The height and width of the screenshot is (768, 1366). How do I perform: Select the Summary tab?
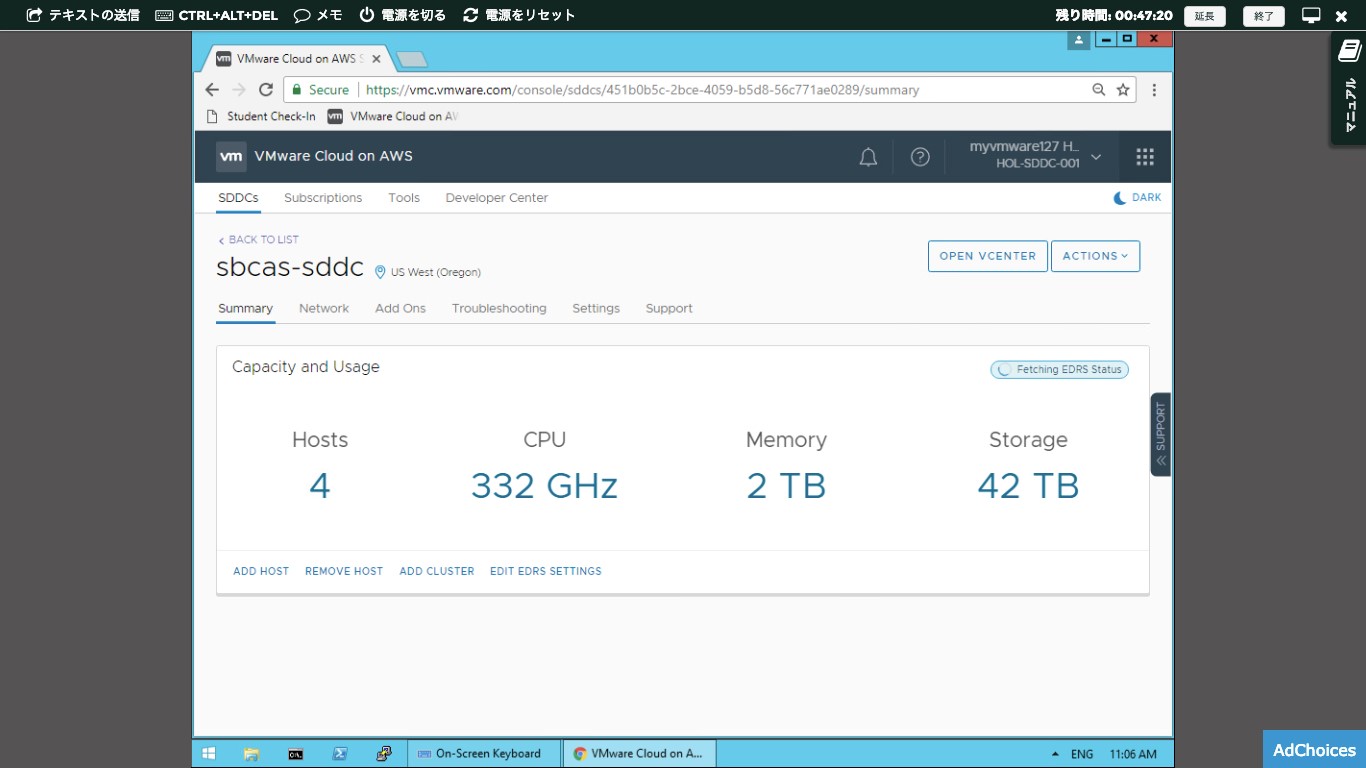coord(245,309)
